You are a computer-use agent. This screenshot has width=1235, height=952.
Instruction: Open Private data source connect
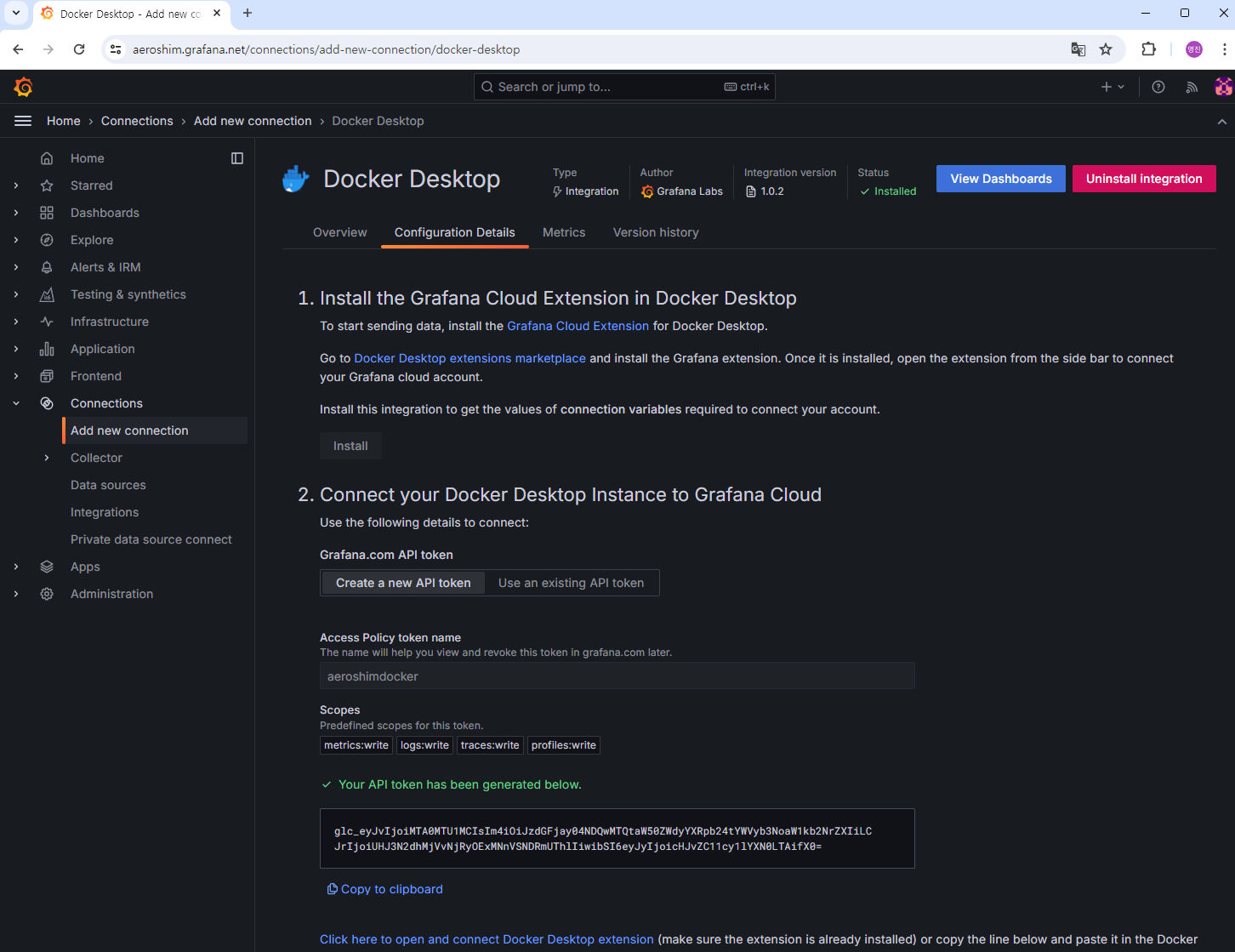pos(151,539)
